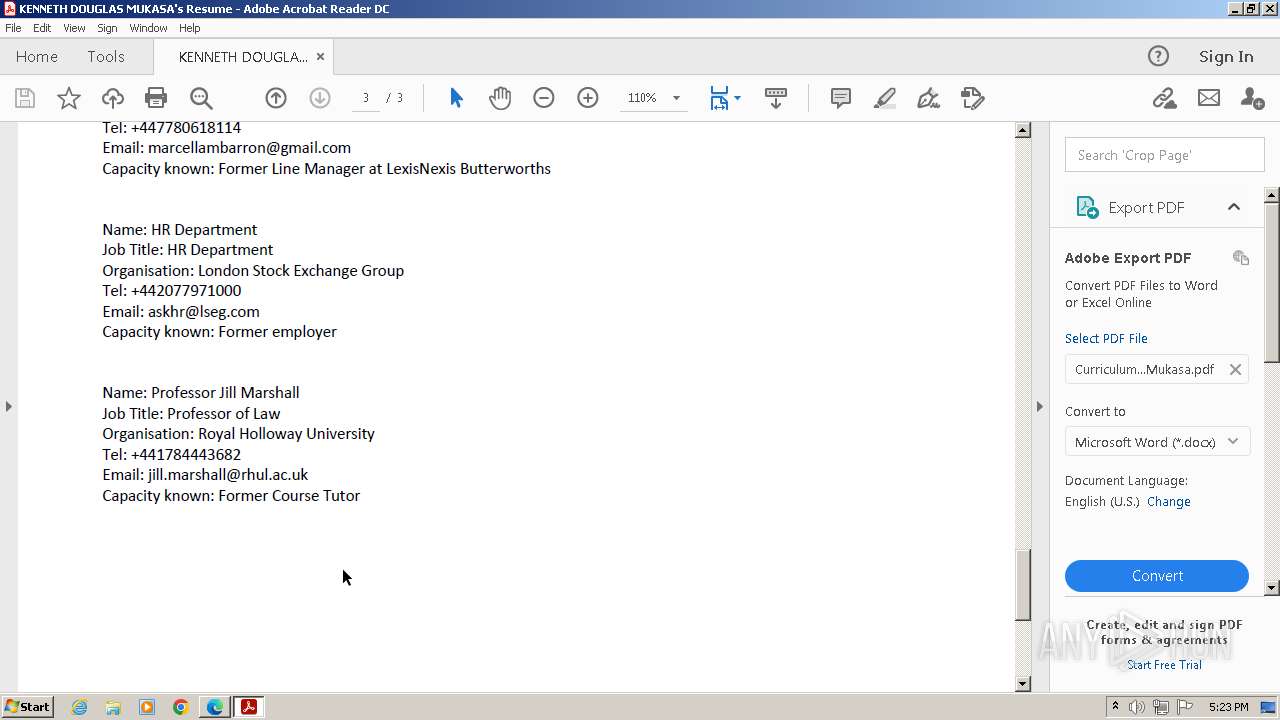Viewport: 1280px width, 720px height.
Task: Go to previous page arrow
Action: pyautogui.click(x=276, y=98)
